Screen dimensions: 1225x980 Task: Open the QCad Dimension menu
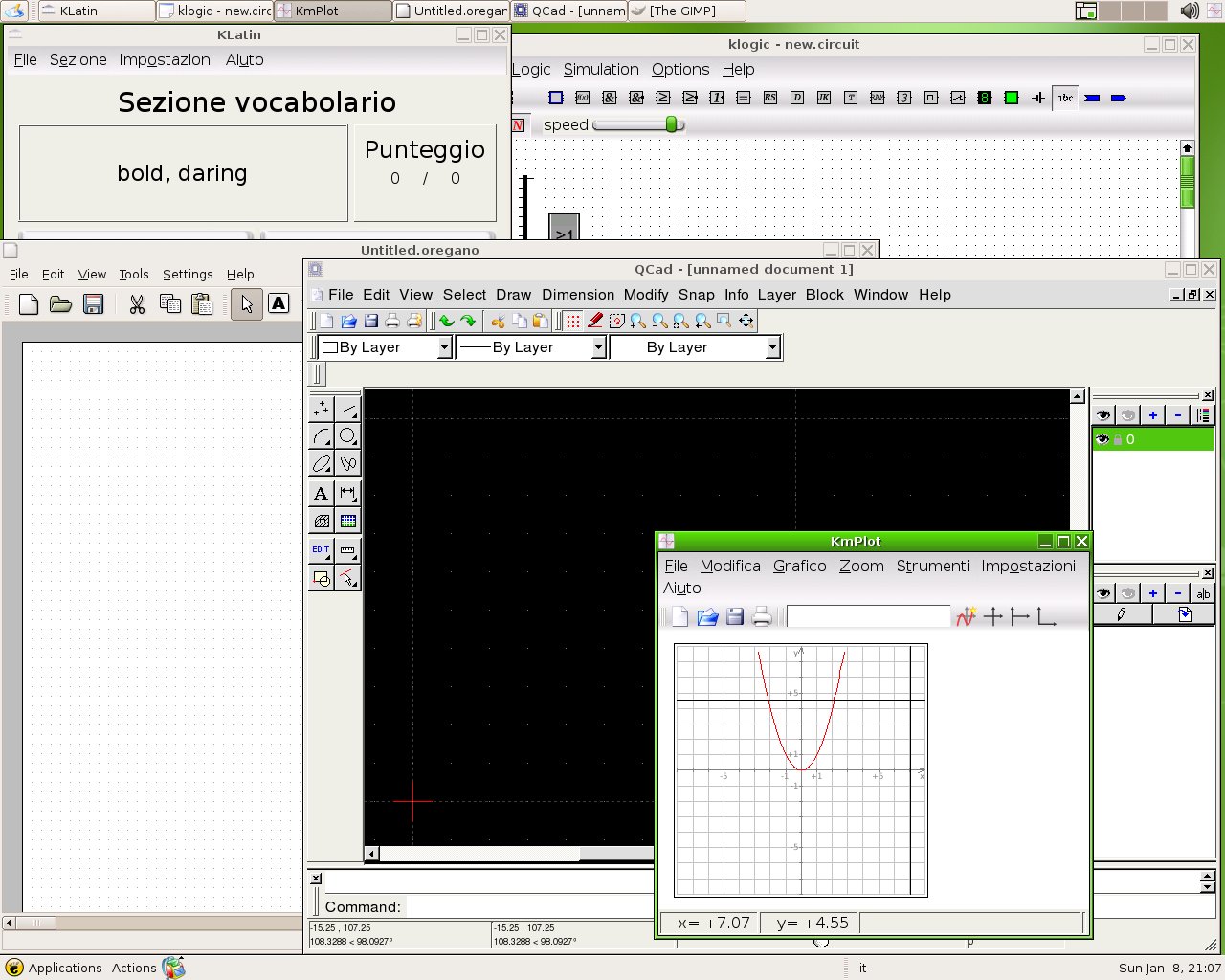pyautogui.click(x=578, y=295)
